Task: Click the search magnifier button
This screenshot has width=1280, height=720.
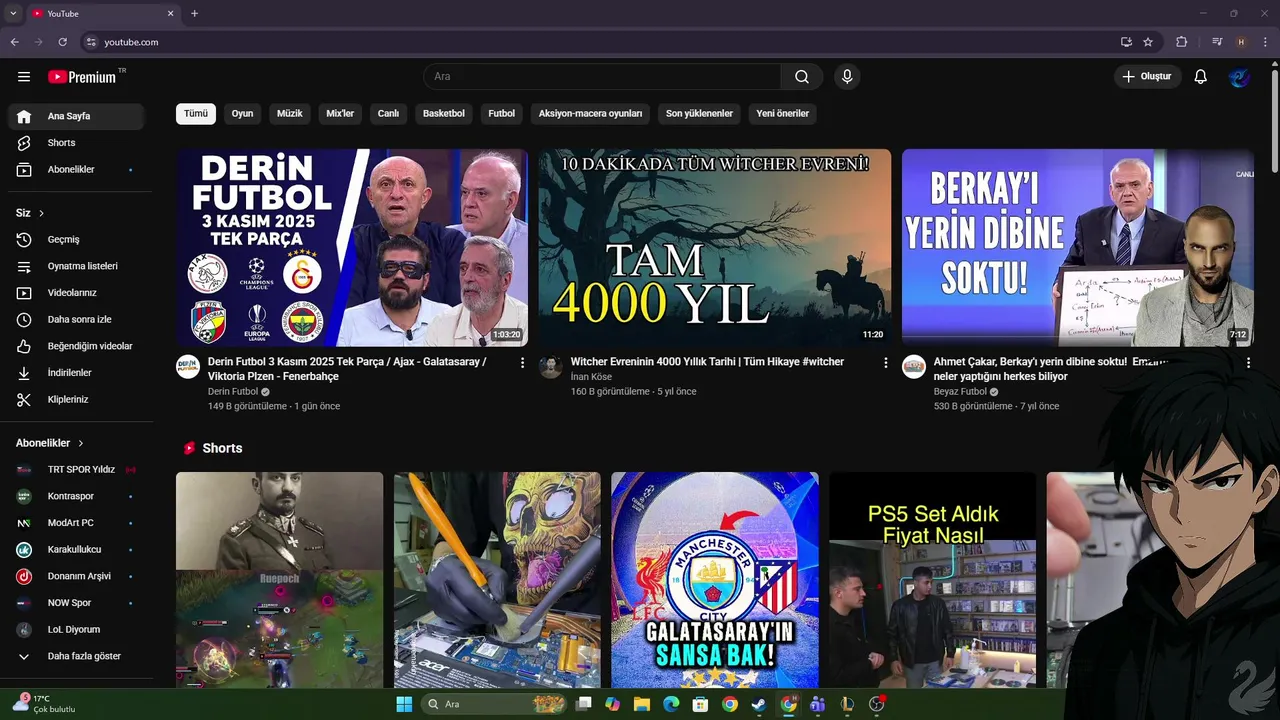Action: [x=802, y=77]
